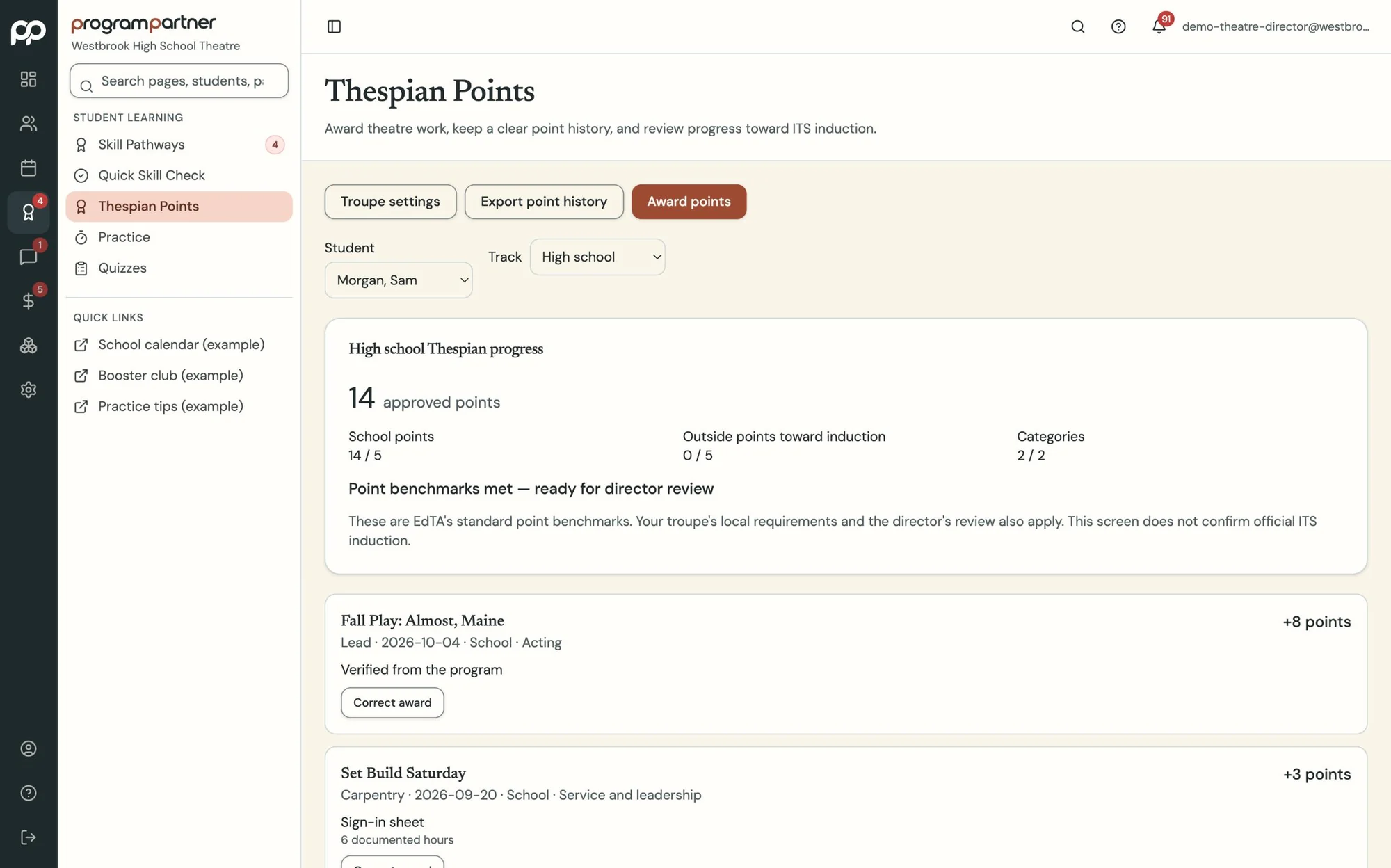Click the Troupe settings button
The height and width of the screenshot is (868, 1391).
pos(390,202)
